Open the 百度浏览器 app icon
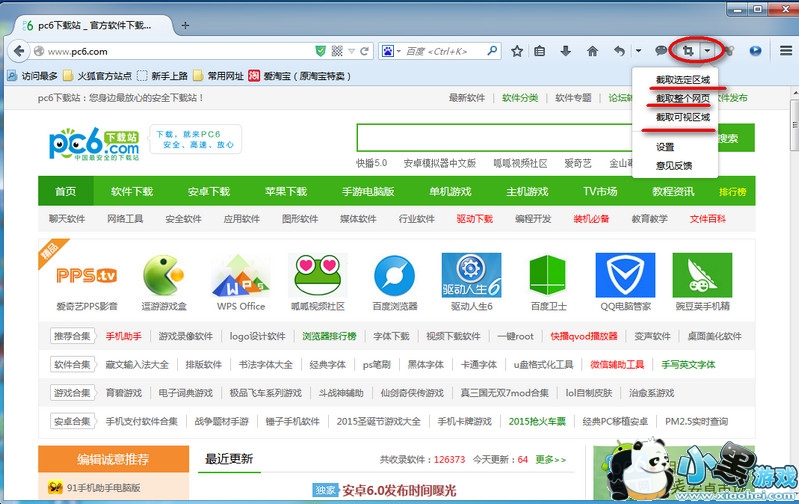The height and width of the screenshot is (504, 799). point(394,276)
